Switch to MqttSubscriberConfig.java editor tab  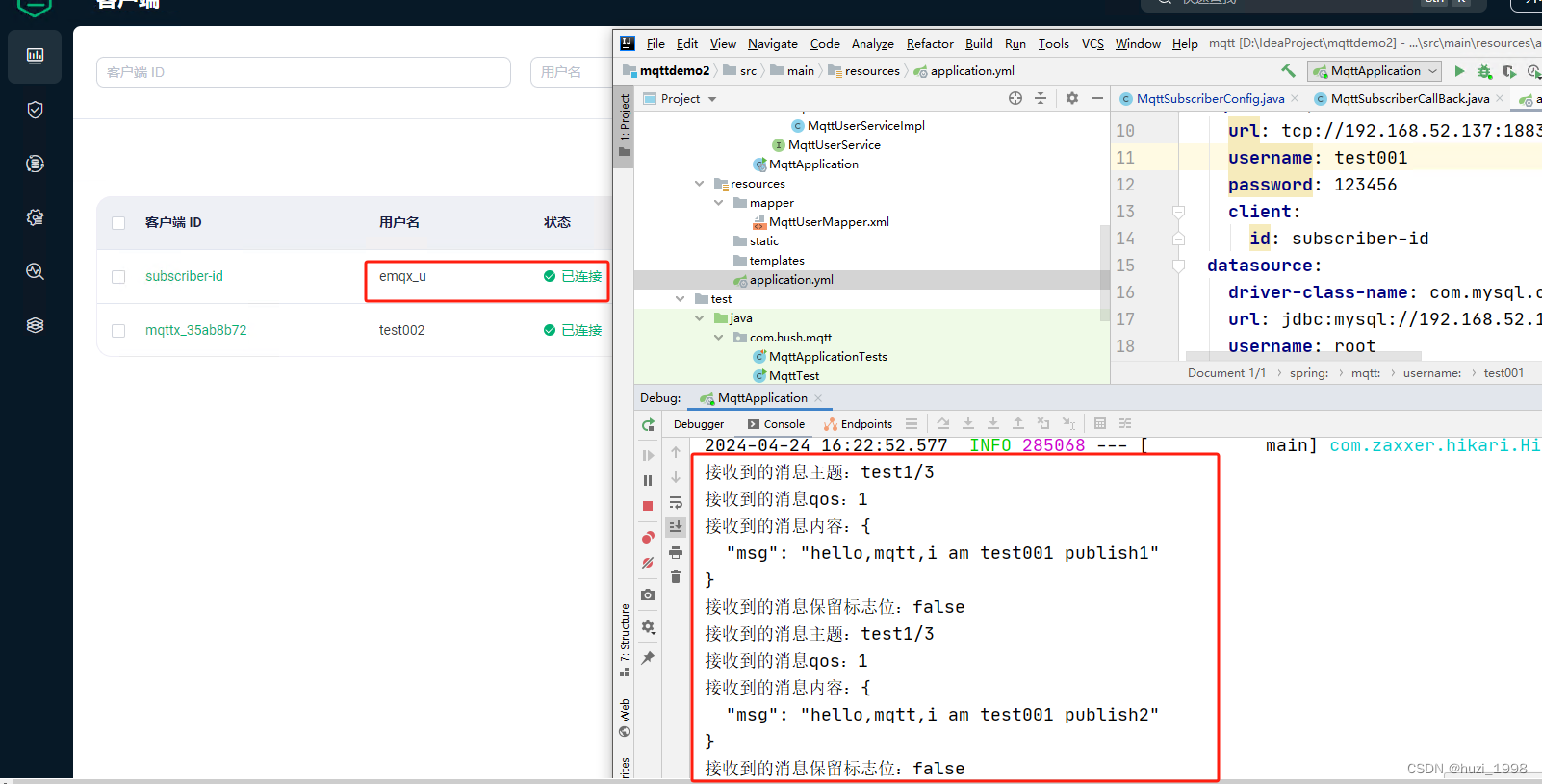1210,98
